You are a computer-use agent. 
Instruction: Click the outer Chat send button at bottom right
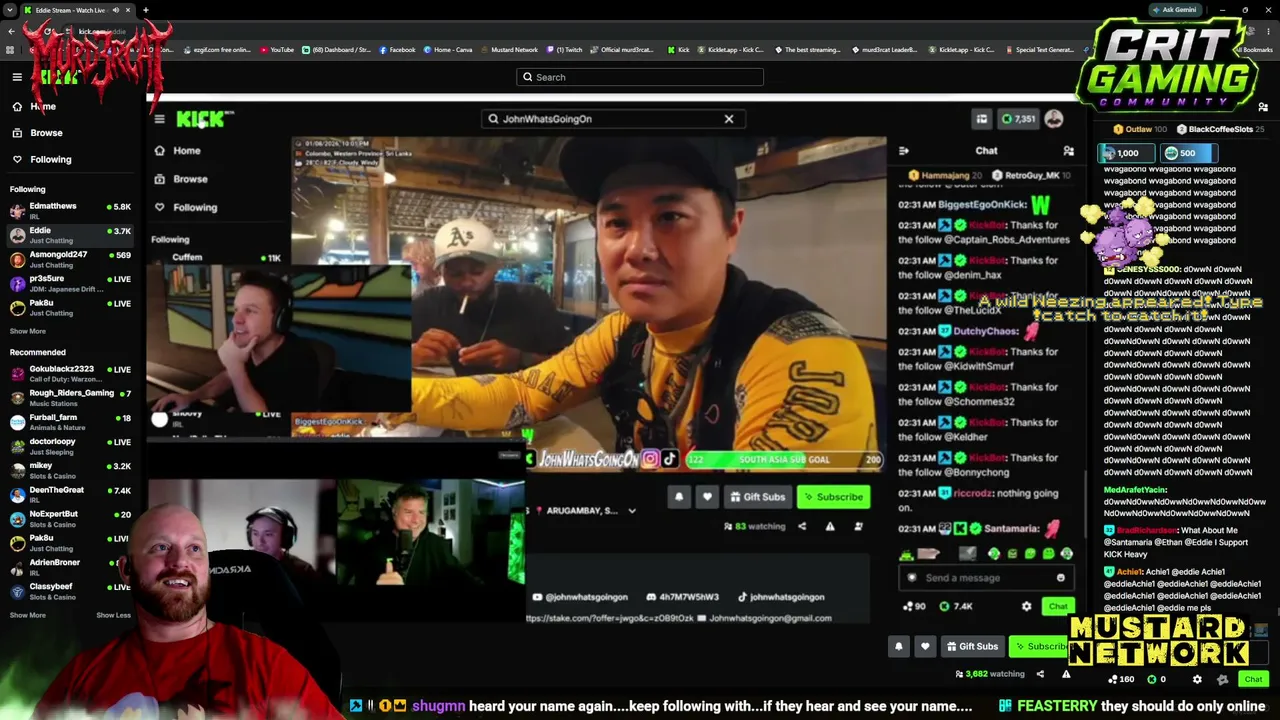coord(1253,680)
